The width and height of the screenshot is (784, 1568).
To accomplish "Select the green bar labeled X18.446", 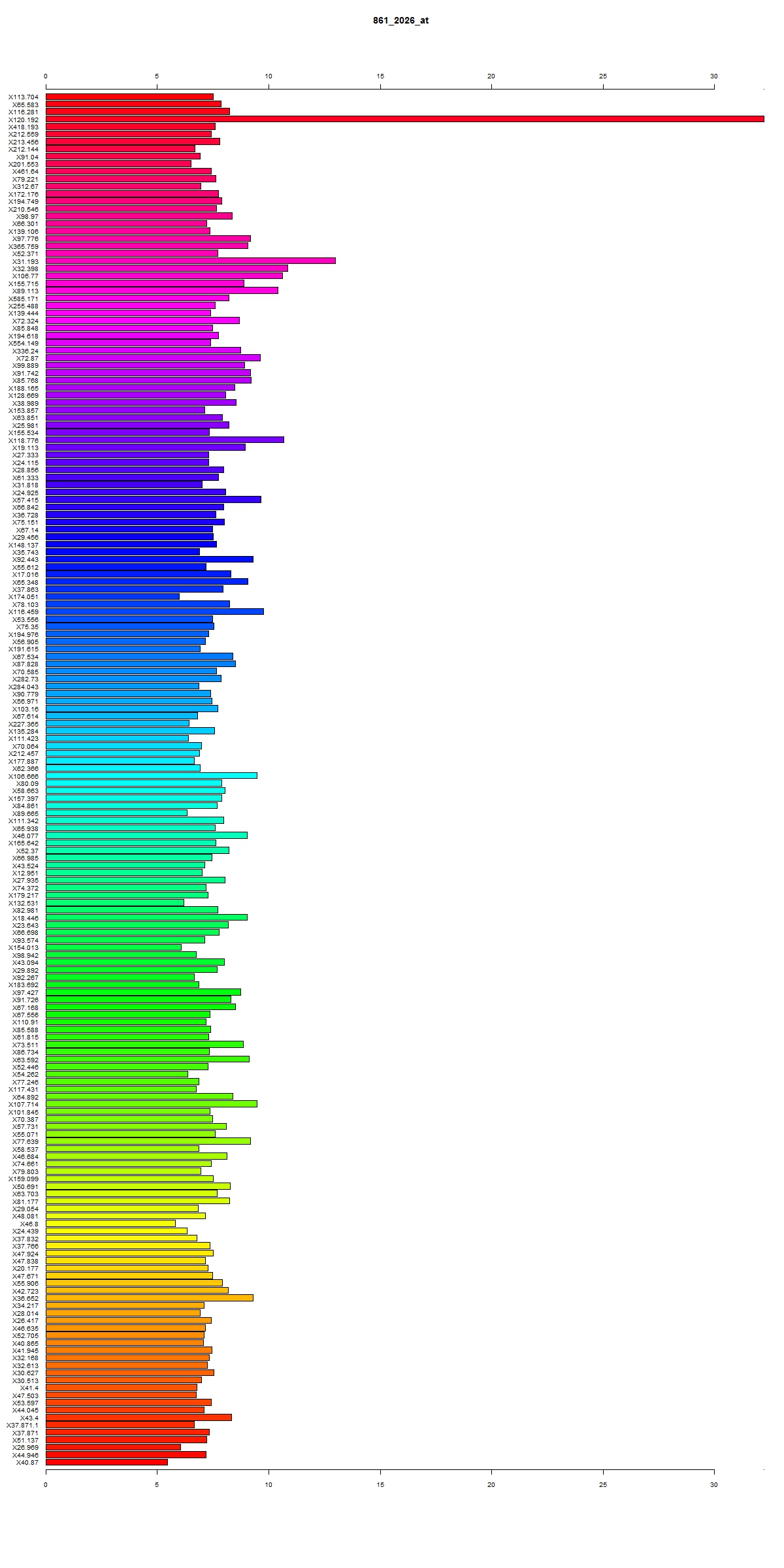I will (146, 917).
